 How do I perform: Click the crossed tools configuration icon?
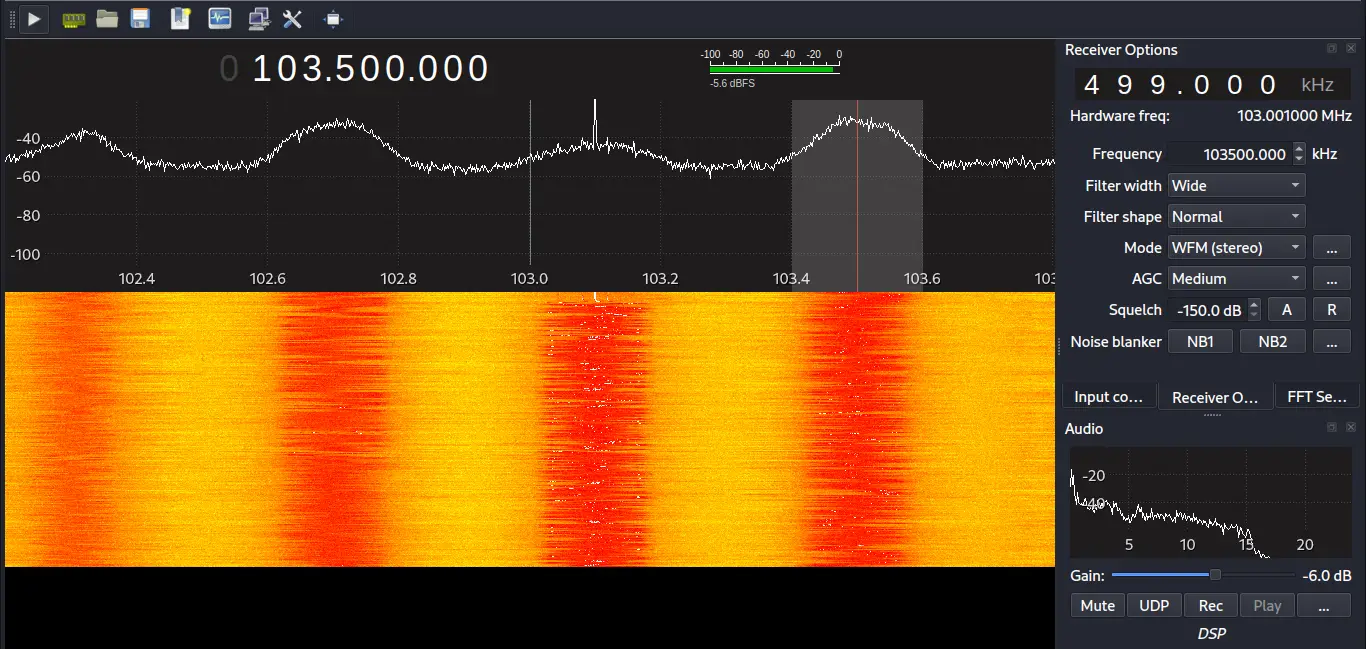point(293,19)
